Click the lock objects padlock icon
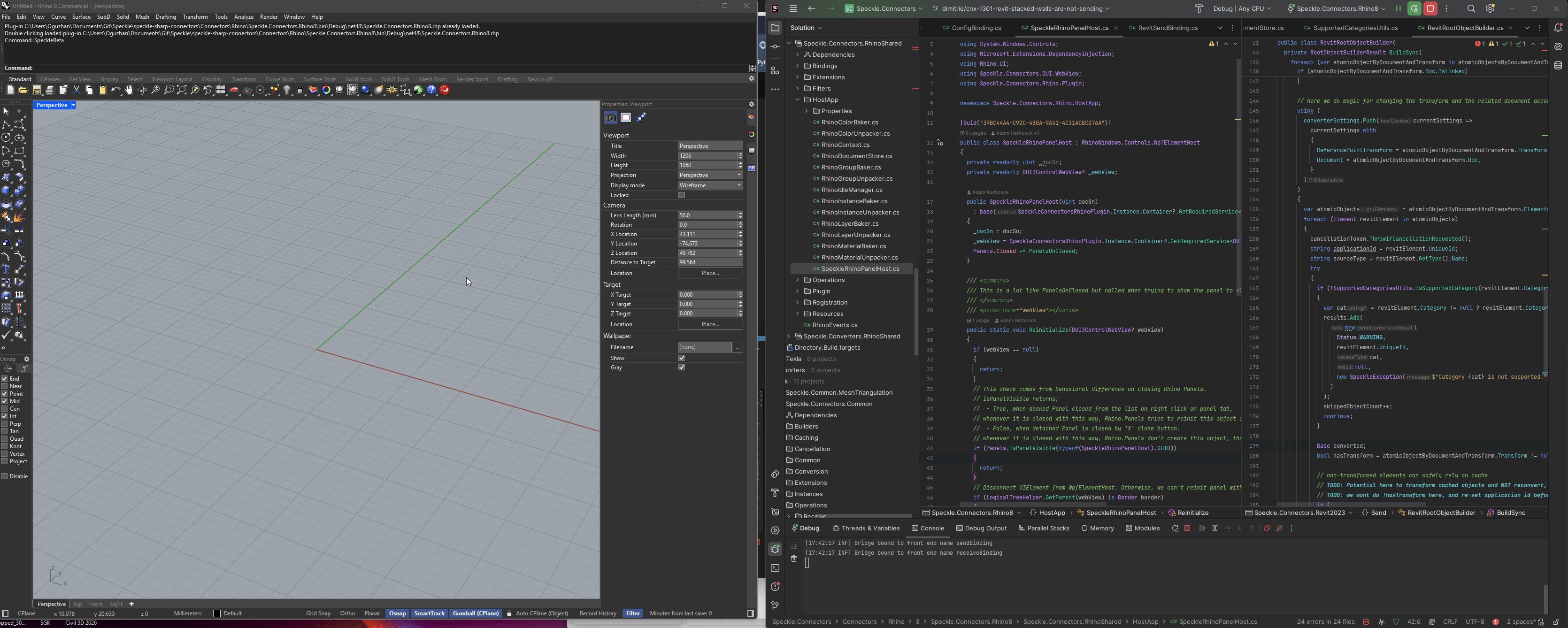Viewport: 1568px width, 628px height. 300,91
